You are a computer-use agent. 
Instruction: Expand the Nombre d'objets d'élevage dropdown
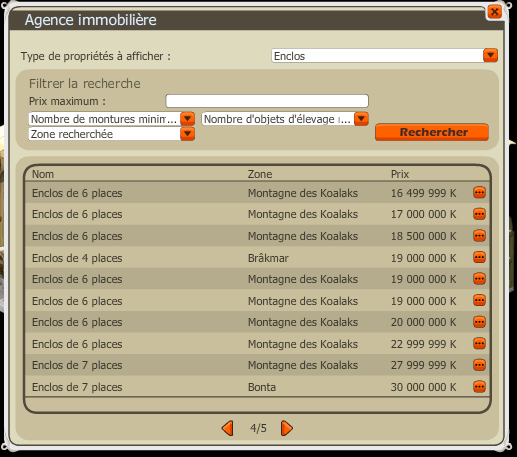click(361, 119)
